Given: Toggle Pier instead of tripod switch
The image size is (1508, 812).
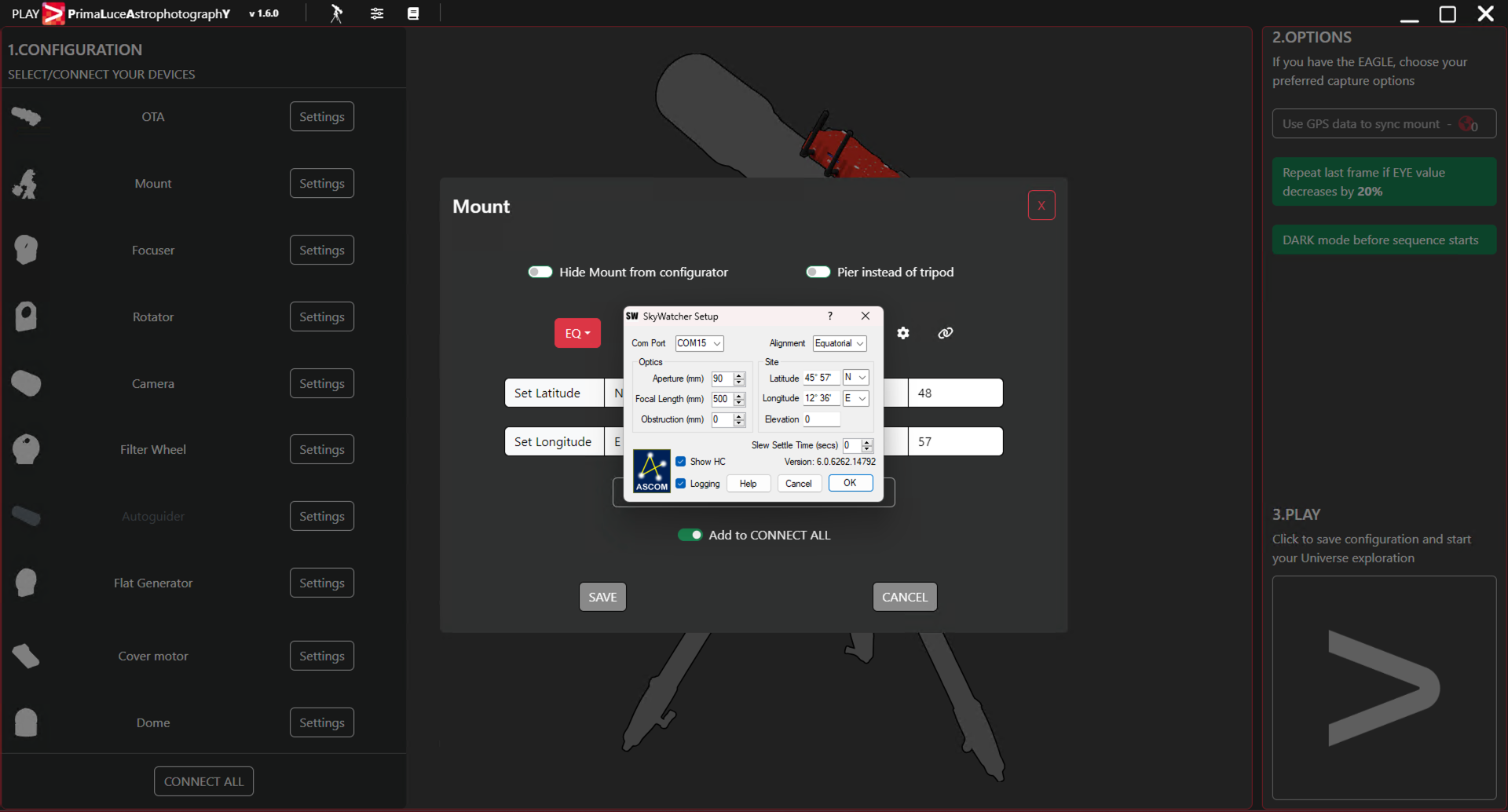Looking at the screenshot, I should [x=818, y=272].
